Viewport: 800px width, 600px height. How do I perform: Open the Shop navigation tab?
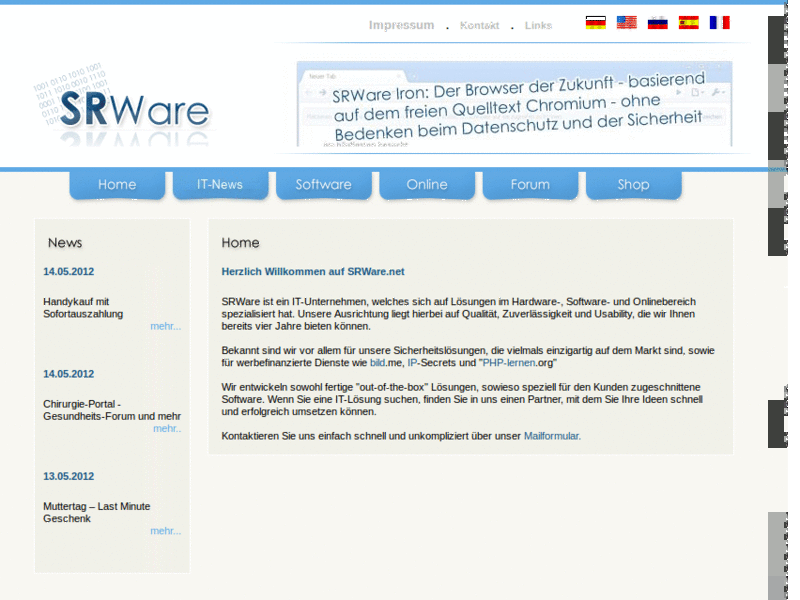[x=634, y=185]
